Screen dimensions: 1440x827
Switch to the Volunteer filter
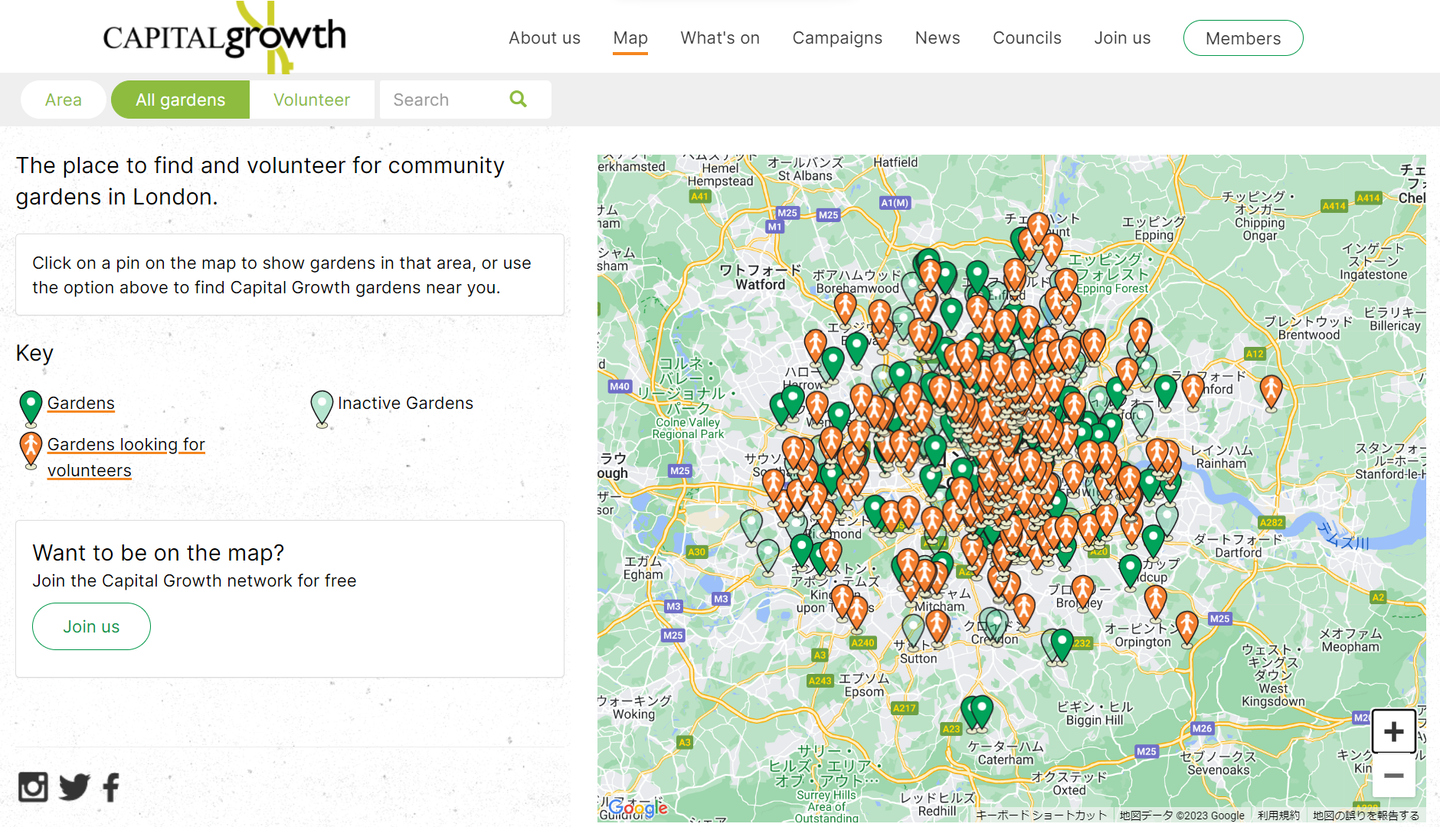coord(311,100)
